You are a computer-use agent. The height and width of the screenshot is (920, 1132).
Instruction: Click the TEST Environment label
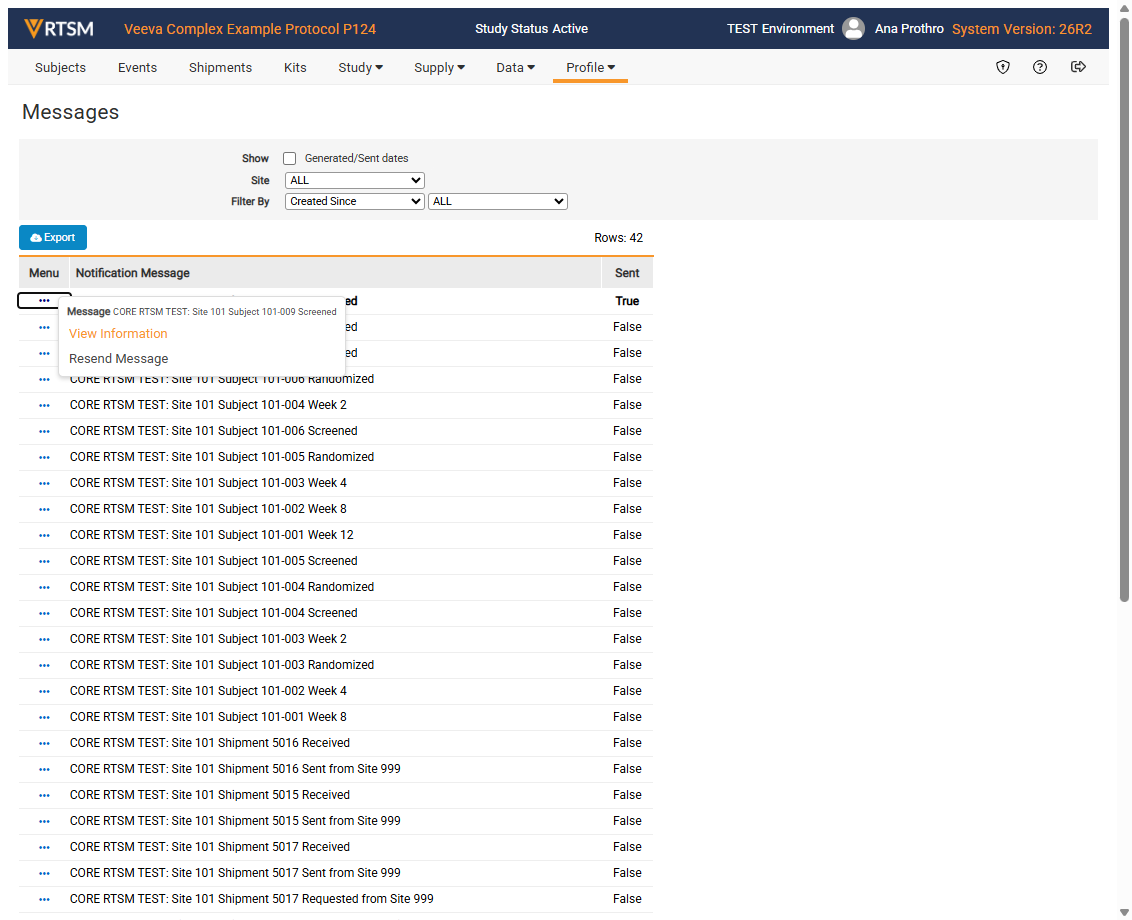click(x=780, y=29)
